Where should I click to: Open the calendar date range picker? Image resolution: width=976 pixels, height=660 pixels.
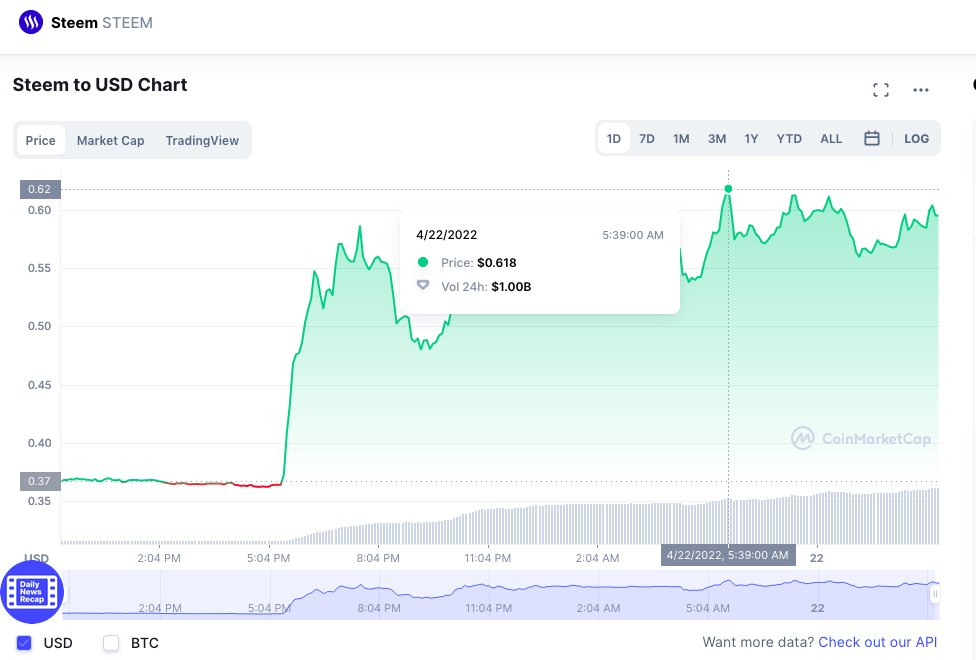pyautogui.click(x=871, y=138)
